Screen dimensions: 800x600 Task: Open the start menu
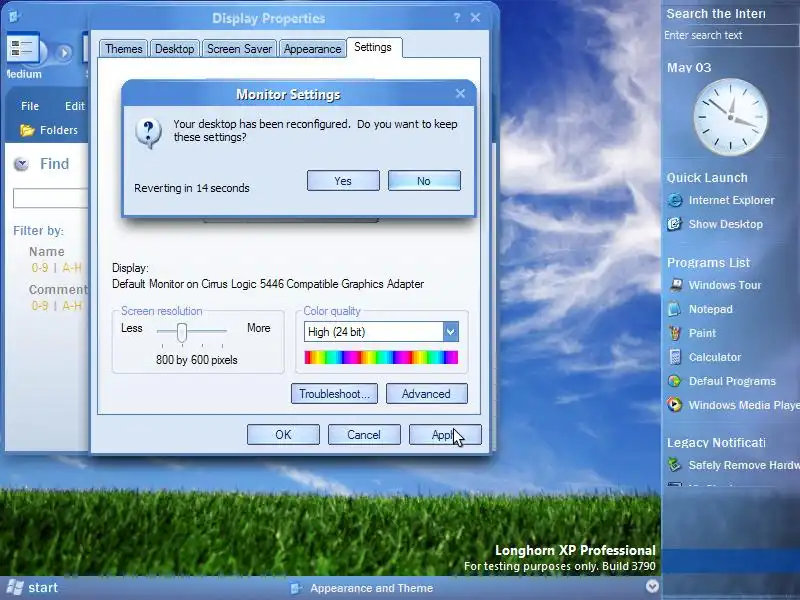32,588
